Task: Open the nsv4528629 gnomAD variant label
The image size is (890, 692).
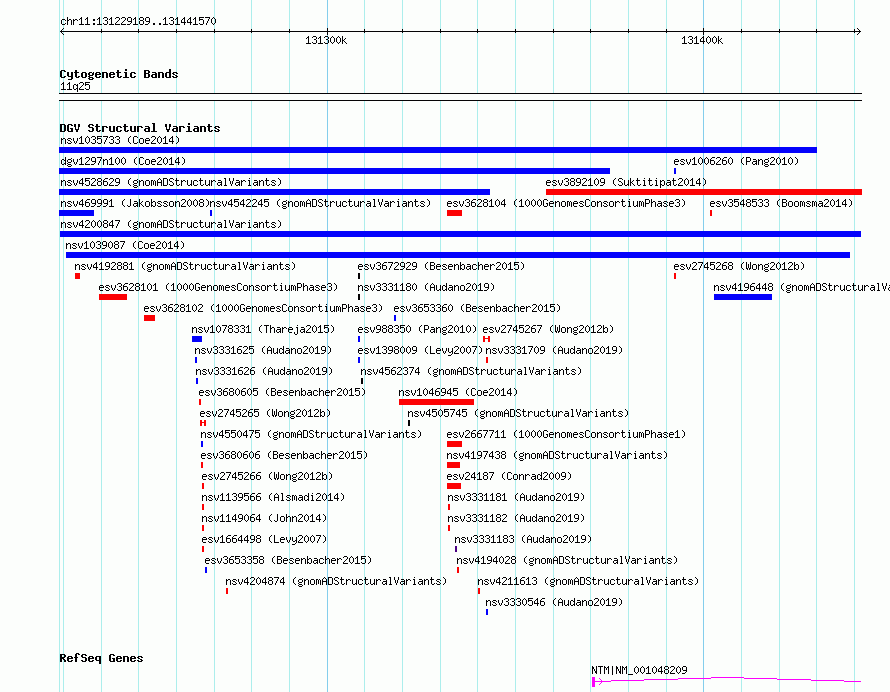Action: [x=171, y=182]
